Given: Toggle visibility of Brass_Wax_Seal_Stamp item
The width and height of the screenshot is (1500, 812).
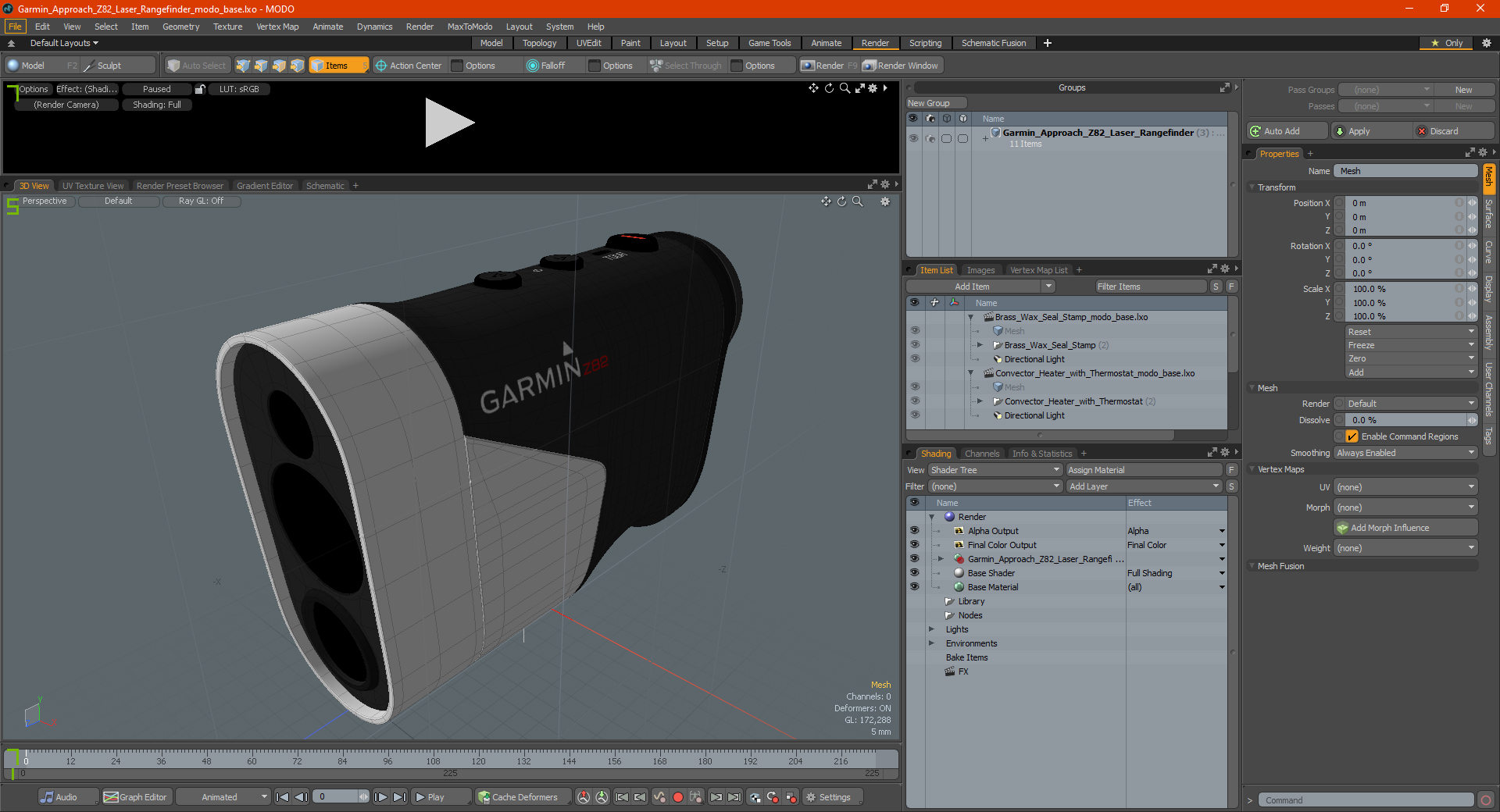Looking at the screenshot, I should pos(915,345).
